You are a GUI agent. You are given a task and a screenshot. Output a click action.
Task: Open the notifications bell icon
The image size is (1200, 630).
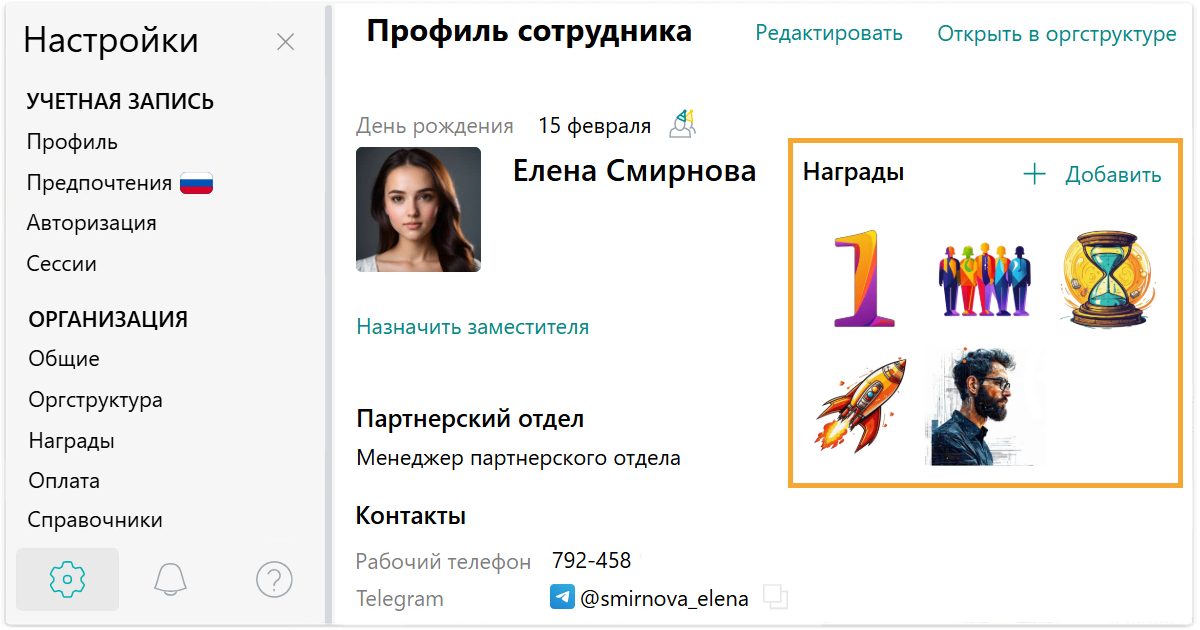coord(171,578)
